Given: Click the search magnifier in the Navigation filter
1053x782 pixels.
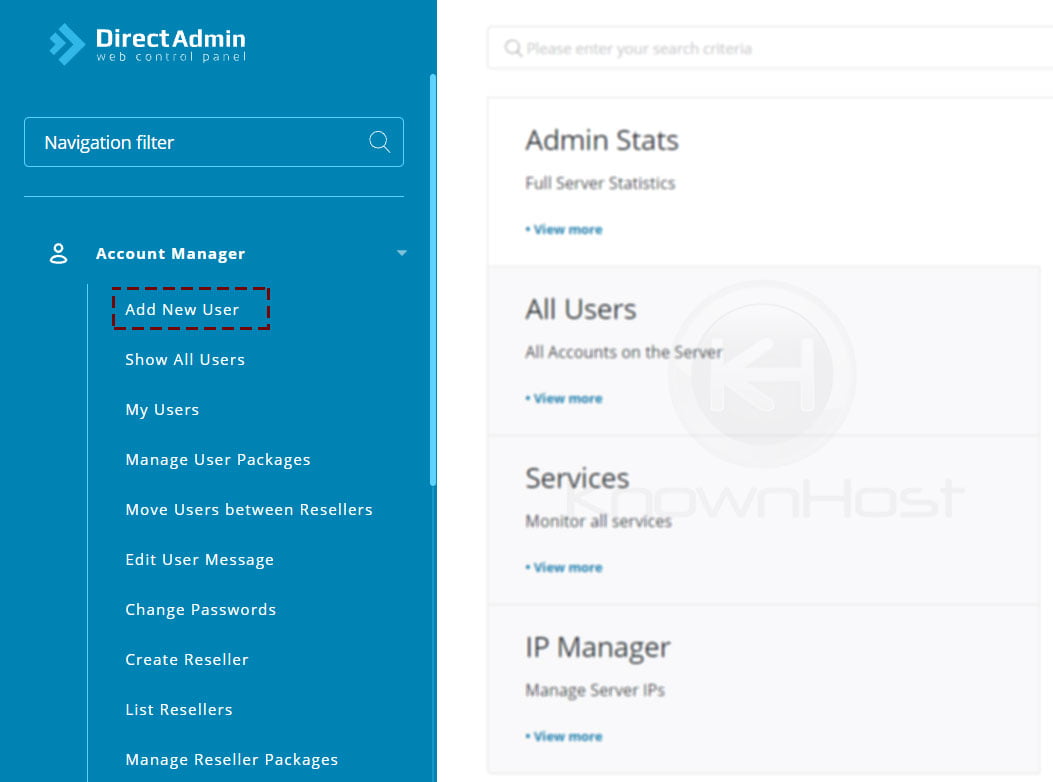Looking at the screenshot, I should 379,142.
